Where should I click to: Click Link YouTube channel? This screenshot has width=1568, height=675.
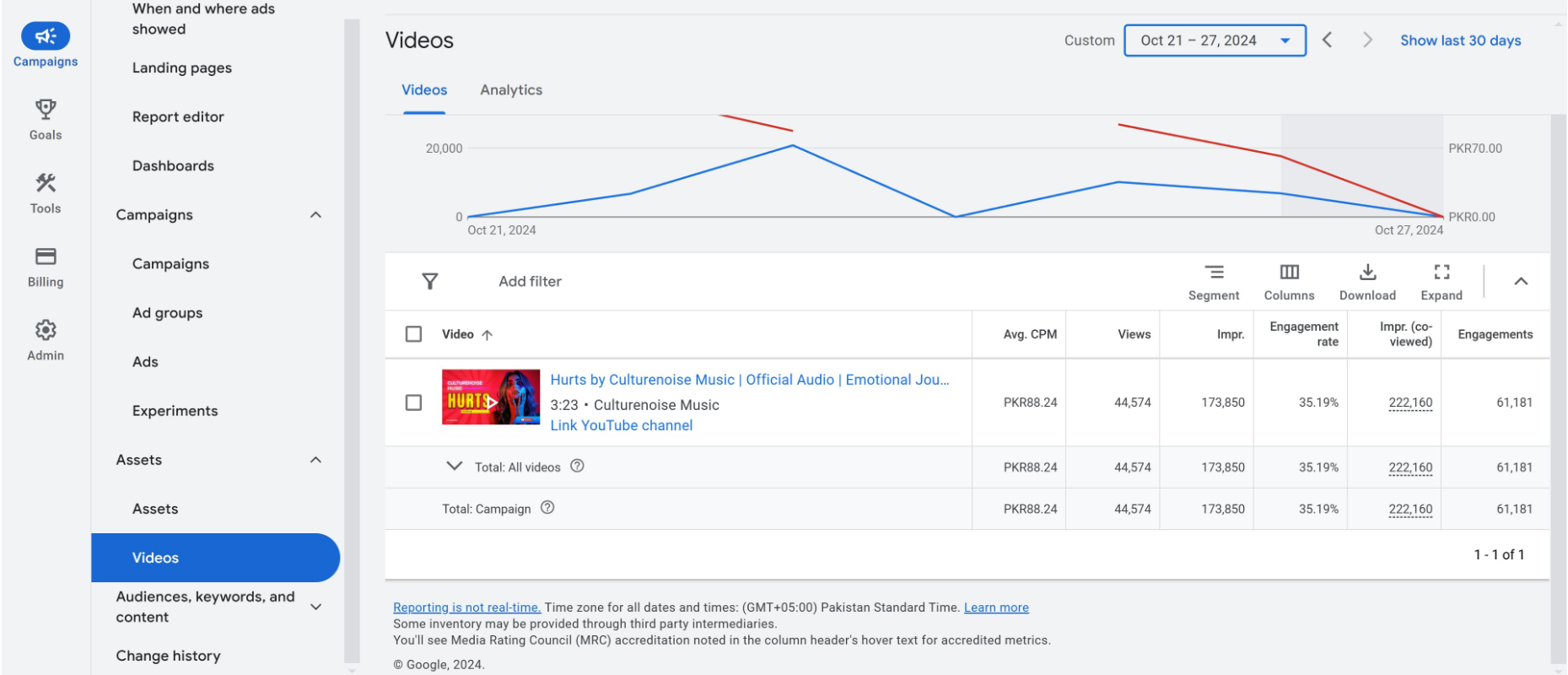(621, 425)
